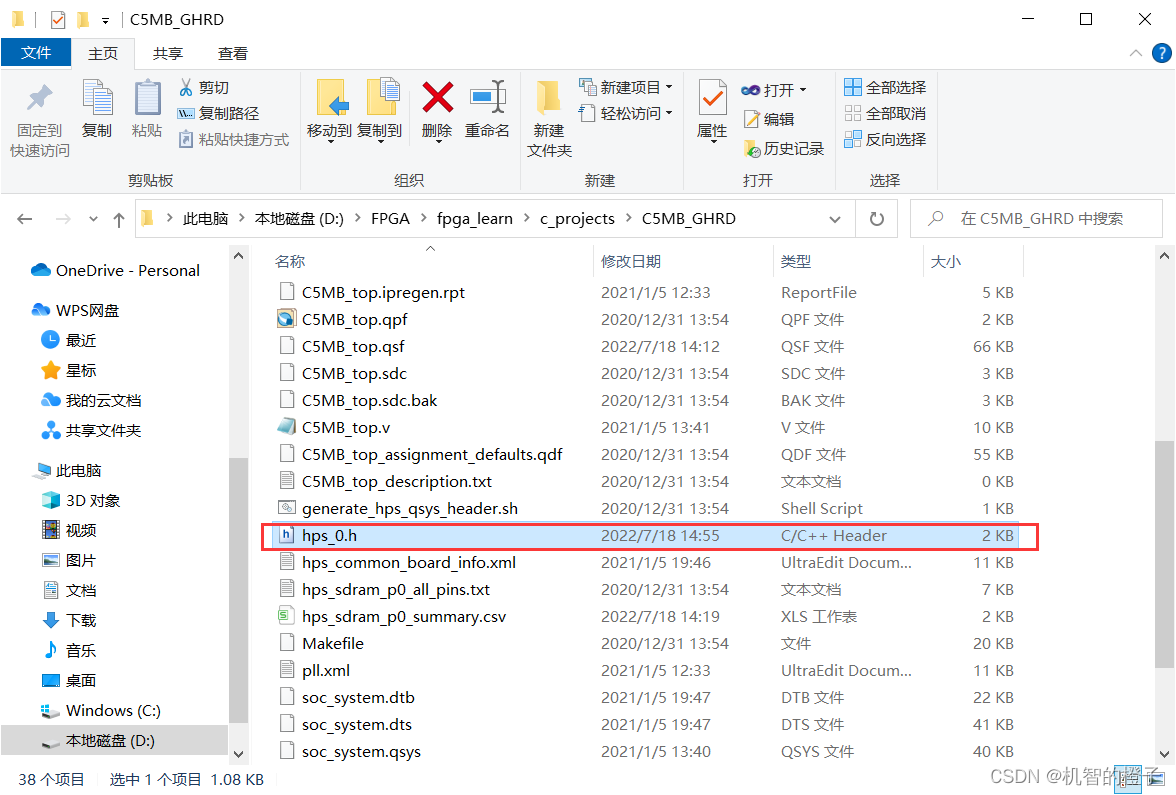The image size is (1176, 795).
Task: Select the C5MB_top.qpf project file
Action: coord(645,320)
